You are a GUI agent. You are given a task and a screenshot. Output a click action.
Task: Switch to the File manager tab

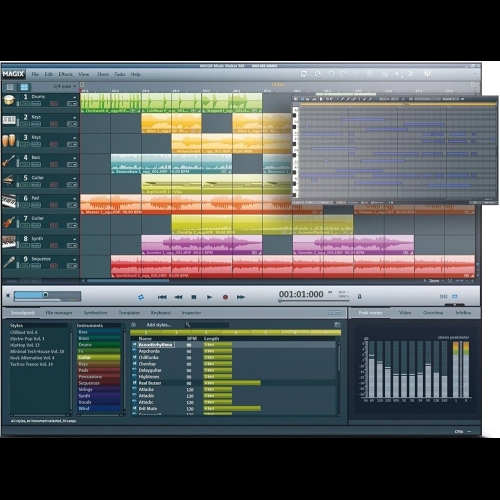tap(59, 313)
